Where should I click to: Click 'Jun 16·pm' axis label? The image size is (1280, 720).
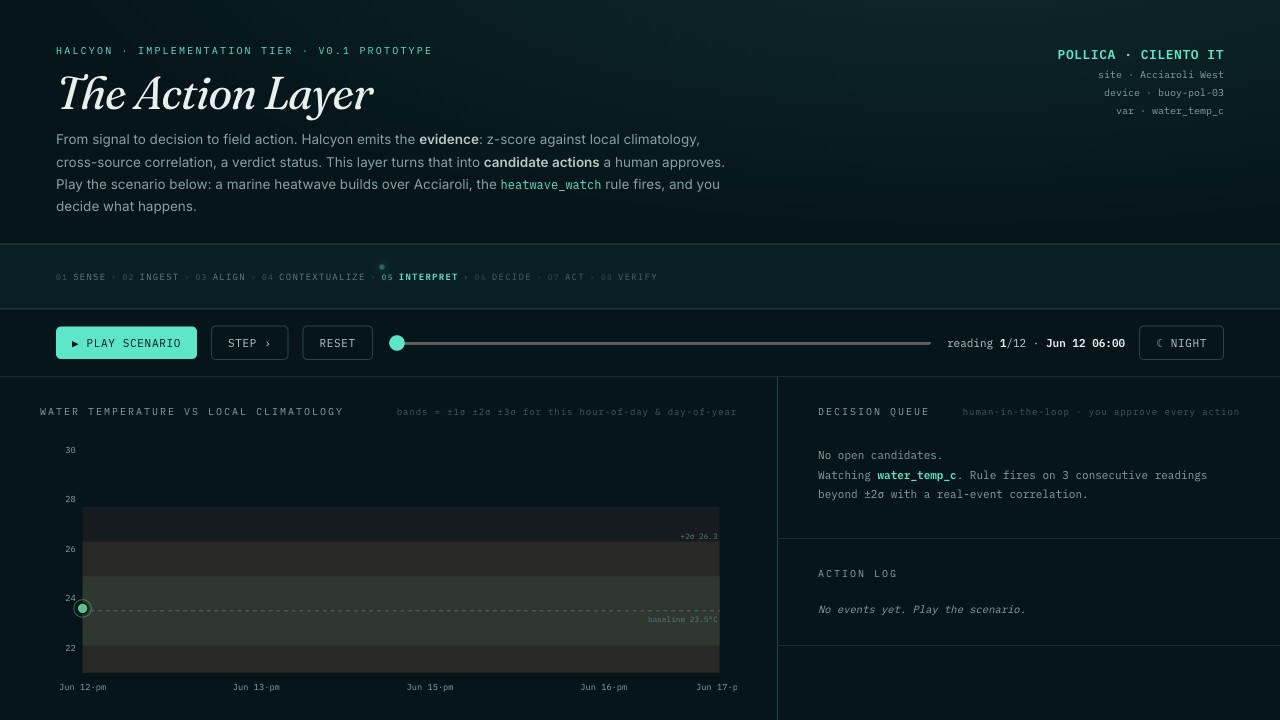point(604,687)
